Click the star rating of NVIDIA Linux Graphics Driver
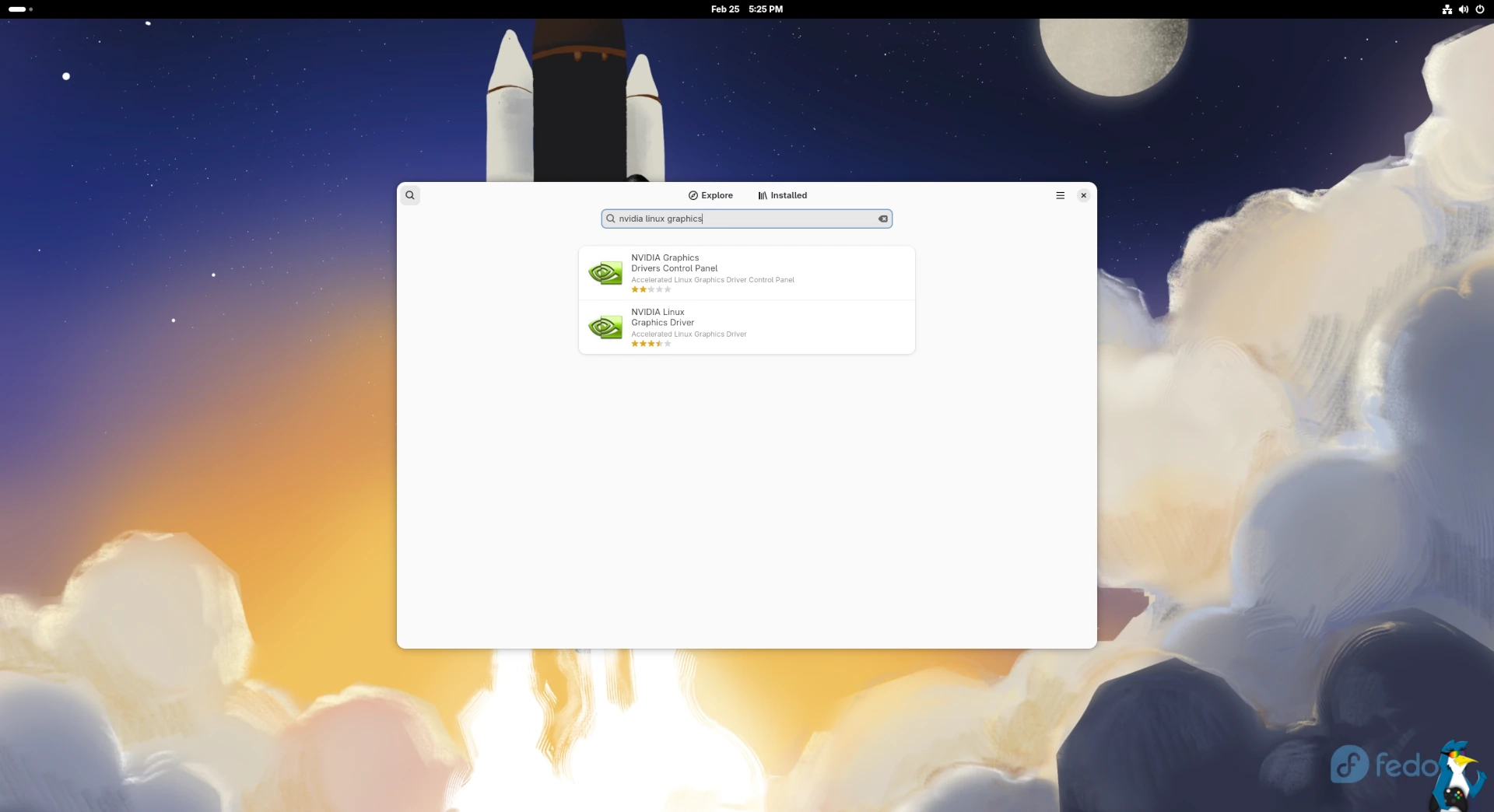Screen dimensions: 1494x812 click(651, 344)
